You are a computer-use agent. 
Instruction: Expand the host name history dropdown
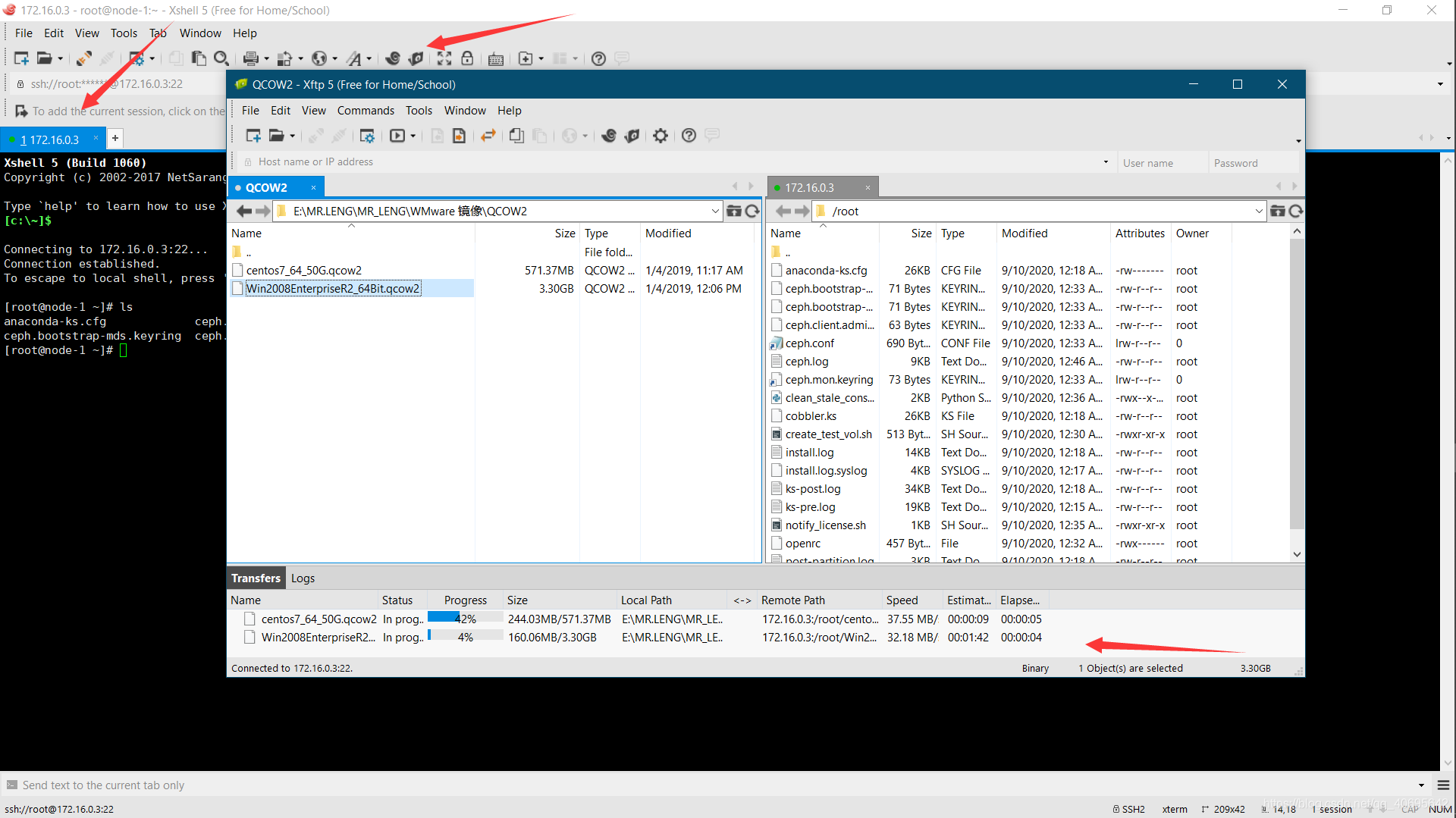click(1106, 161)
